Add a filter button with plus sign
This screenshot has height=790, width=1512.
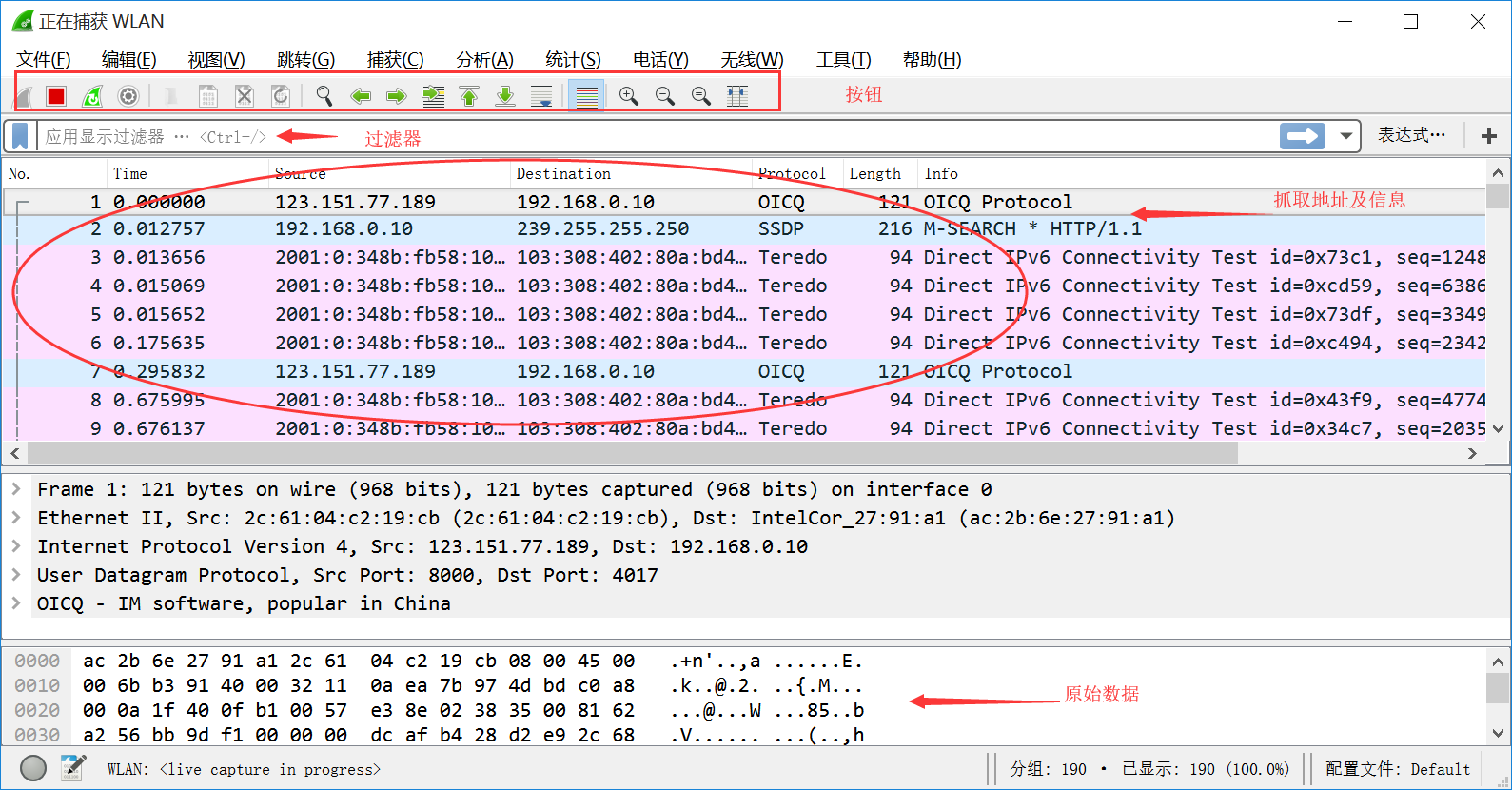[x=1489, y=136]
